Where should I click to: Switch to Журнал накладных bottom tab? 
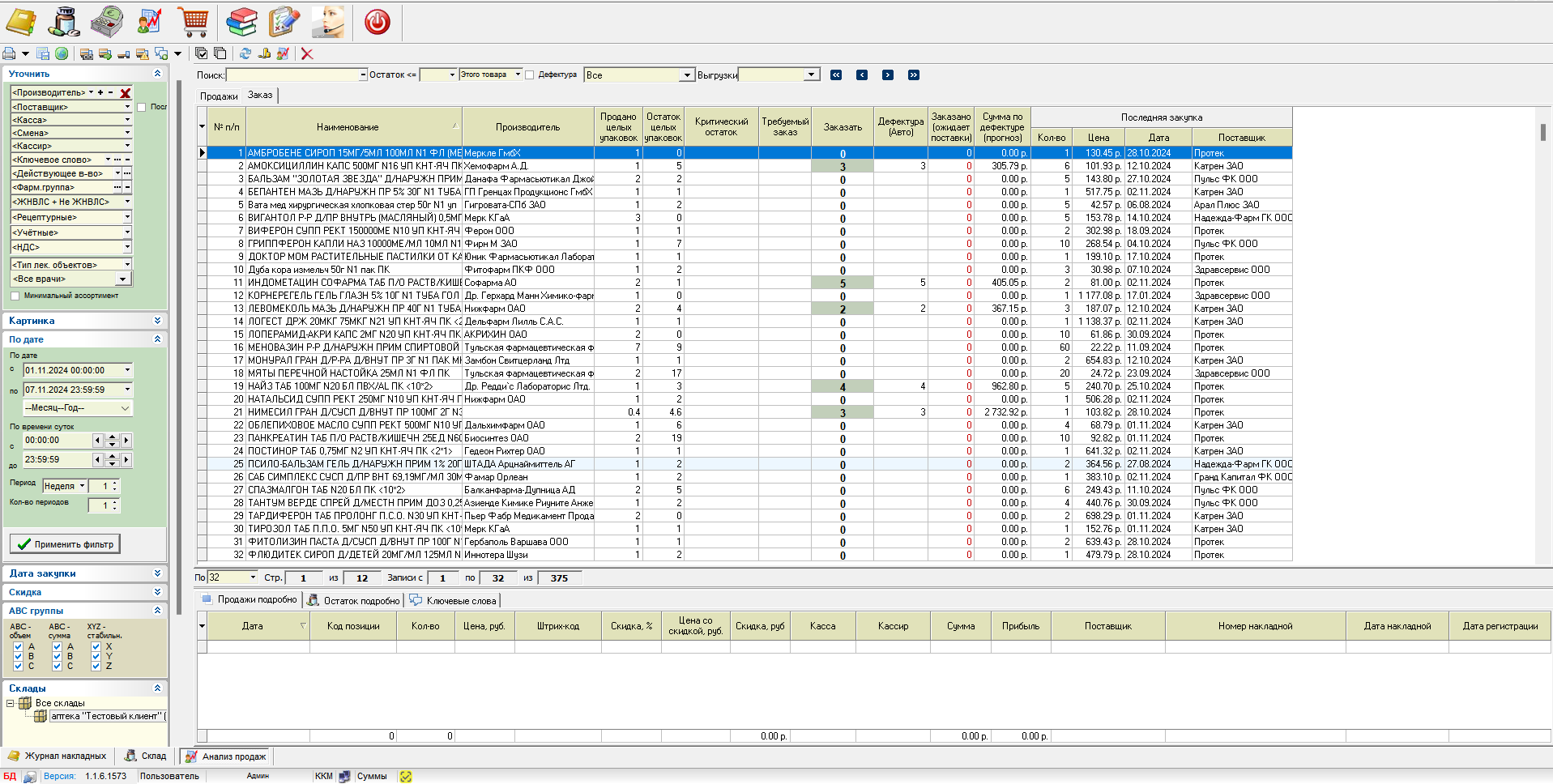[x=58, y=756]
